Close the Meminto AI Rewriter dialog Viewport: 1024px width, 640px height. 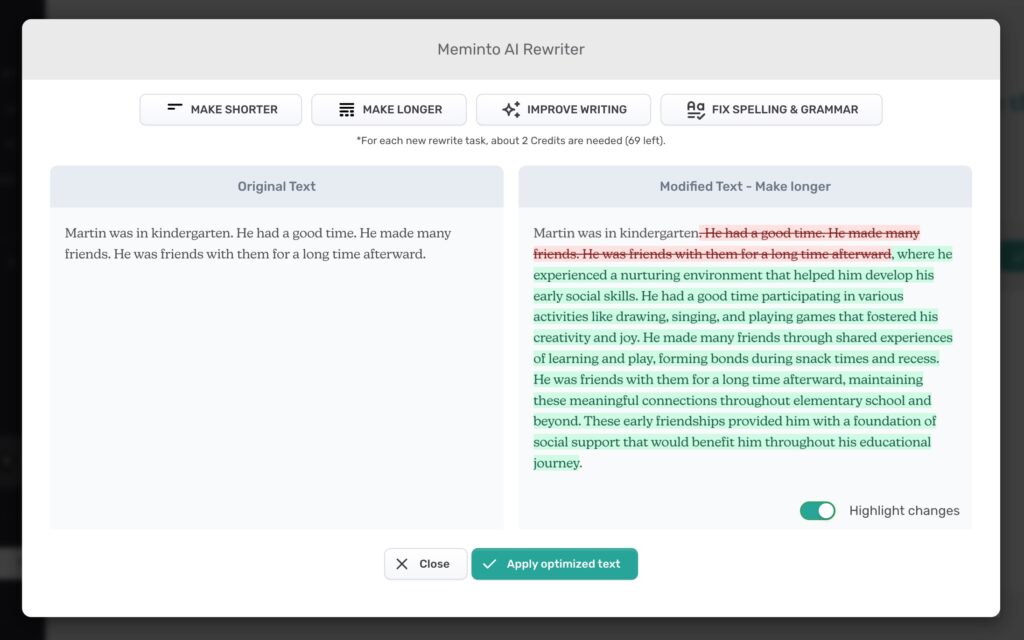pyautogui.click(x=426, y=564)
